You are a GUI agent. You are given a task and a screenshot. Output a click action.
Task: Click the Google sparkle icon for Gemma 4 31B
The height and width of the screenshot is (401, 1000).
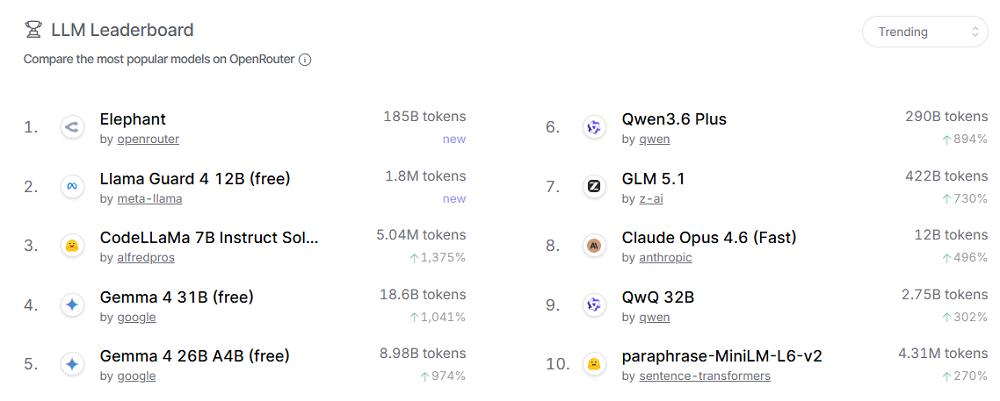[72, 305]
